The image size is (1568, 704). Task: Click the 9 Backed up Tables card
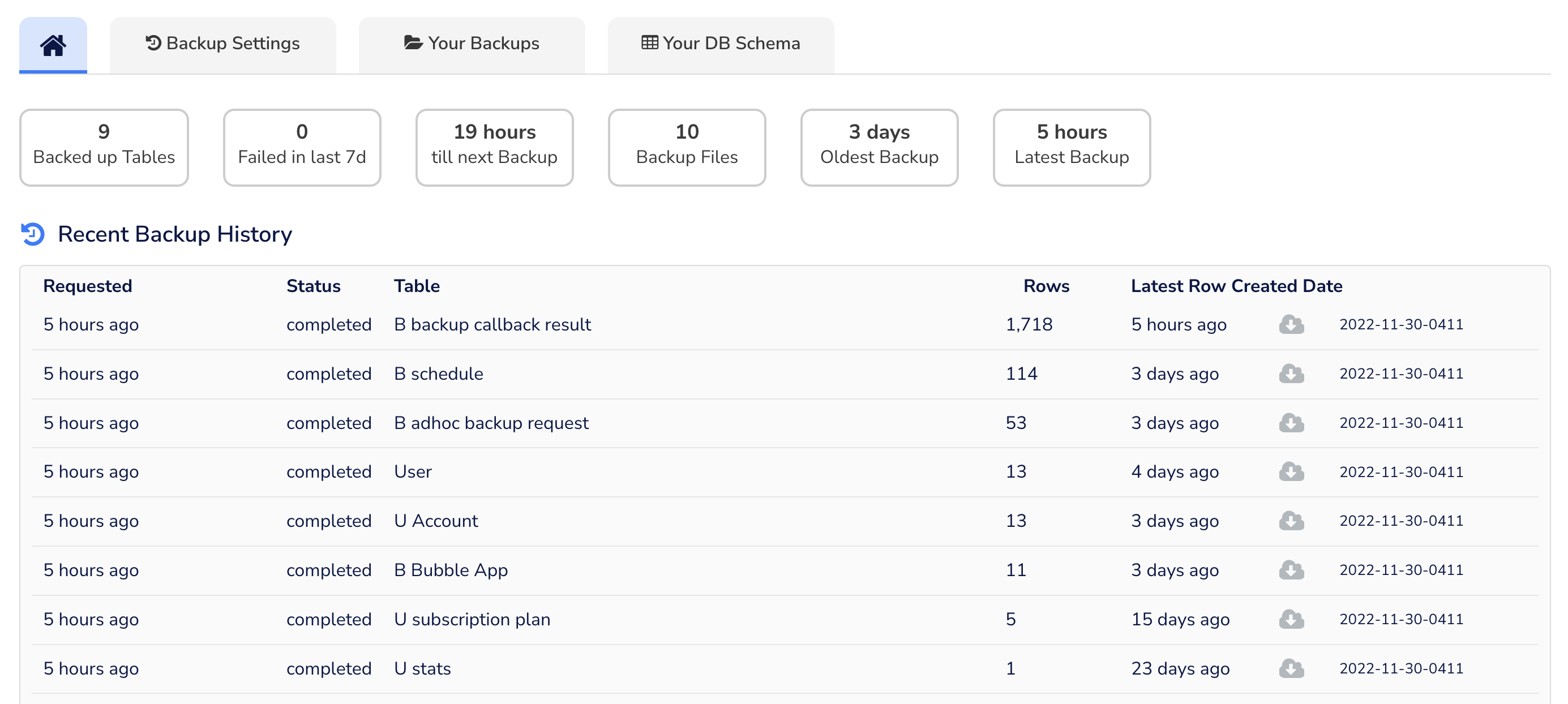104,147
